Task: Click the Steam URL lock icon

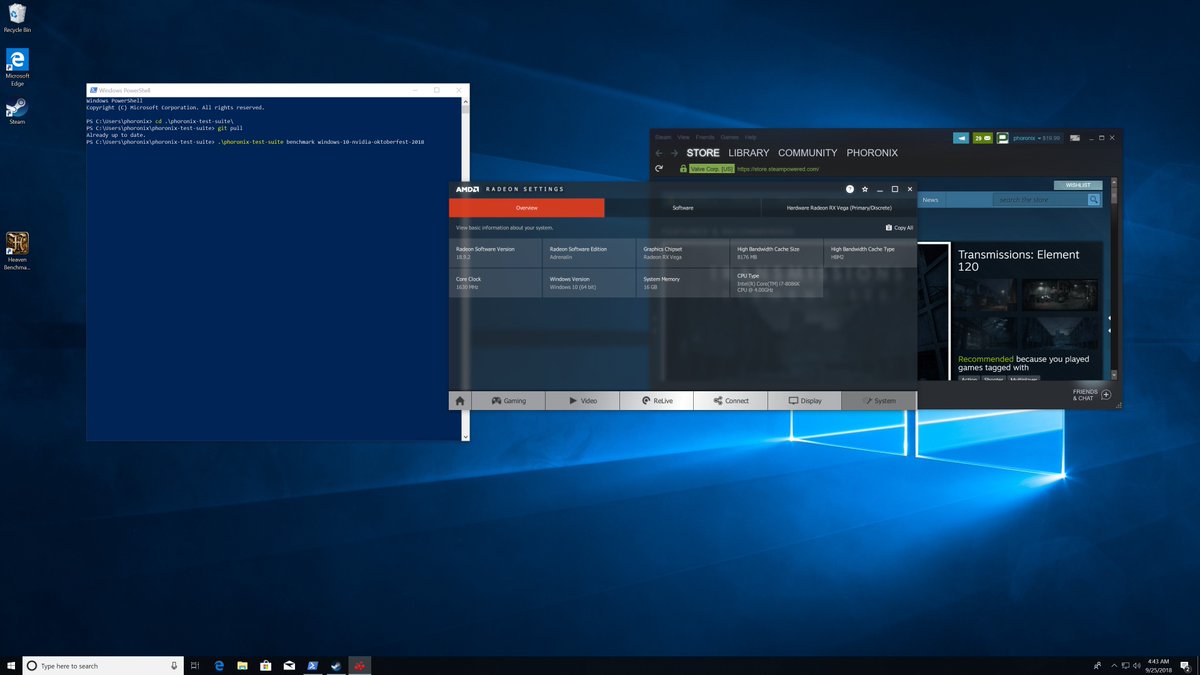Action: [x=684, y=168]
